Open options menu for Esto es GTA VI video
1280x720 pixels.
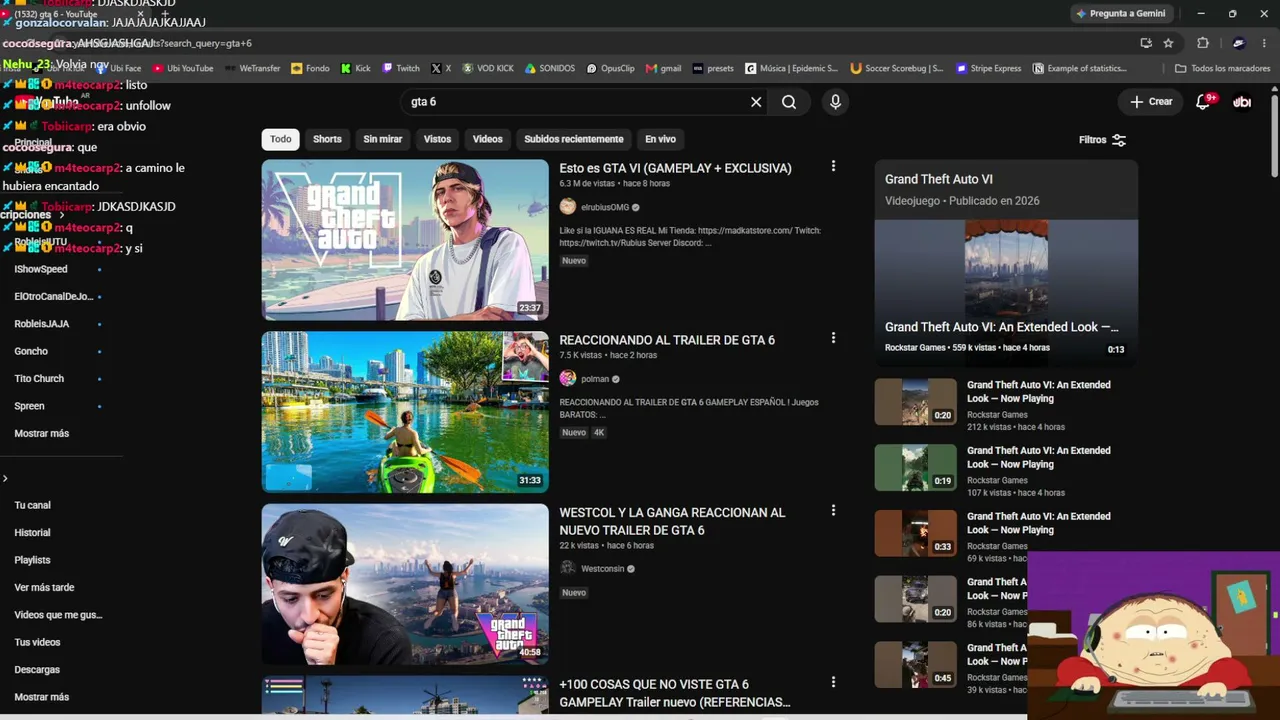(x=833, y=167)
